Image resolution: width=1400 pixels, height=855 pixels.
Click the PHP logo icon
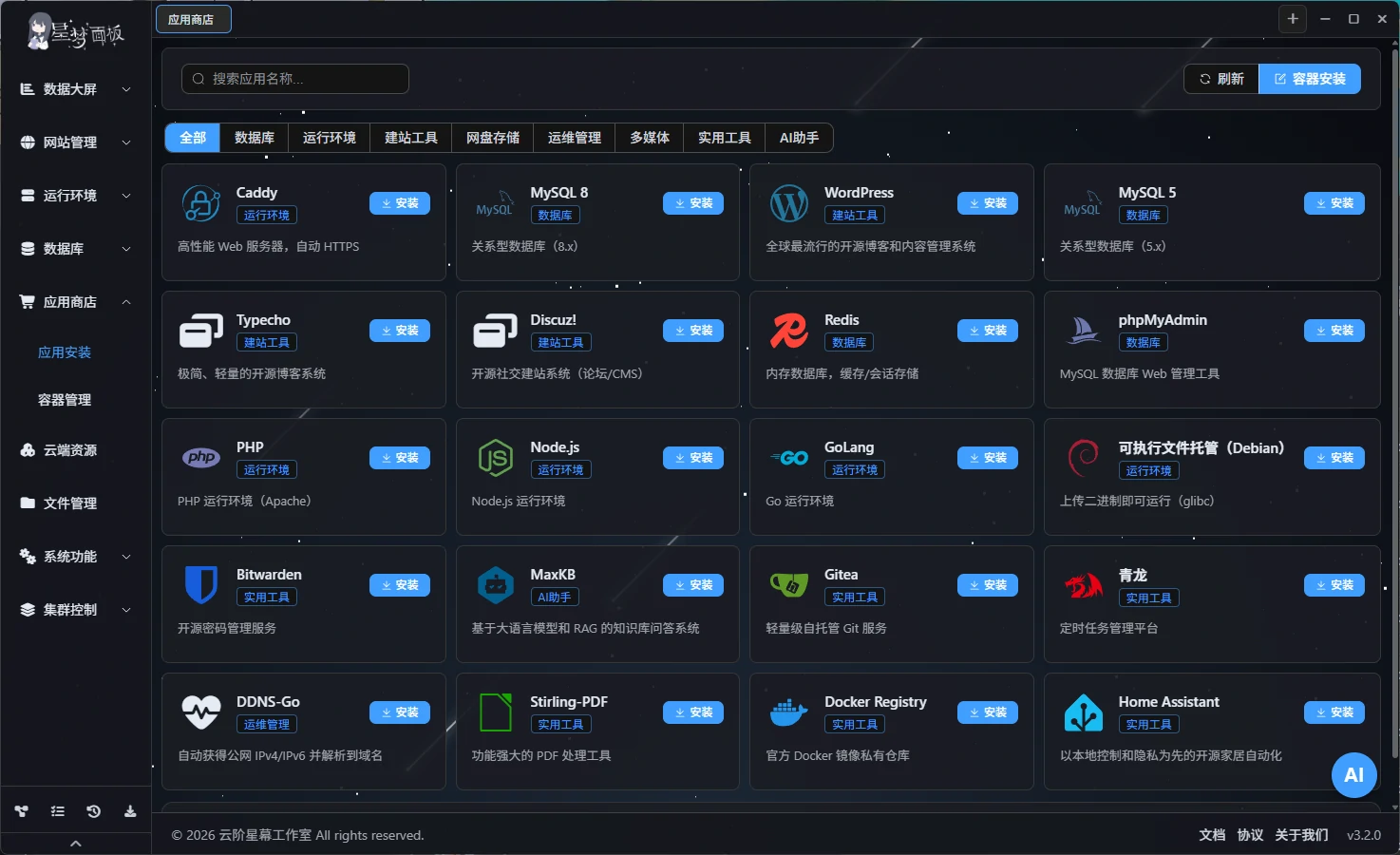pyautogui.click(x=201, y=458)
